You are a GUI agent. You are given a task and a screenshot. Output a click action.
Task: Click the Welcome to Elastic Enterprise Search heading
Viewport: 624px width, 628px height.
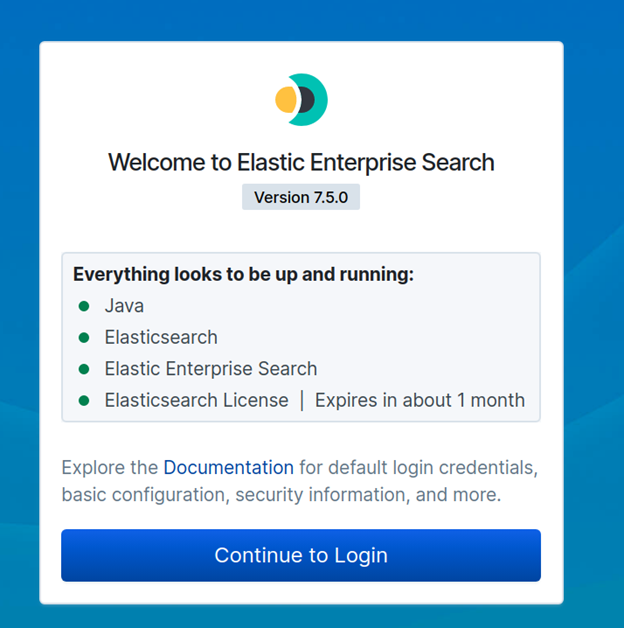click(x=301, y=162)
